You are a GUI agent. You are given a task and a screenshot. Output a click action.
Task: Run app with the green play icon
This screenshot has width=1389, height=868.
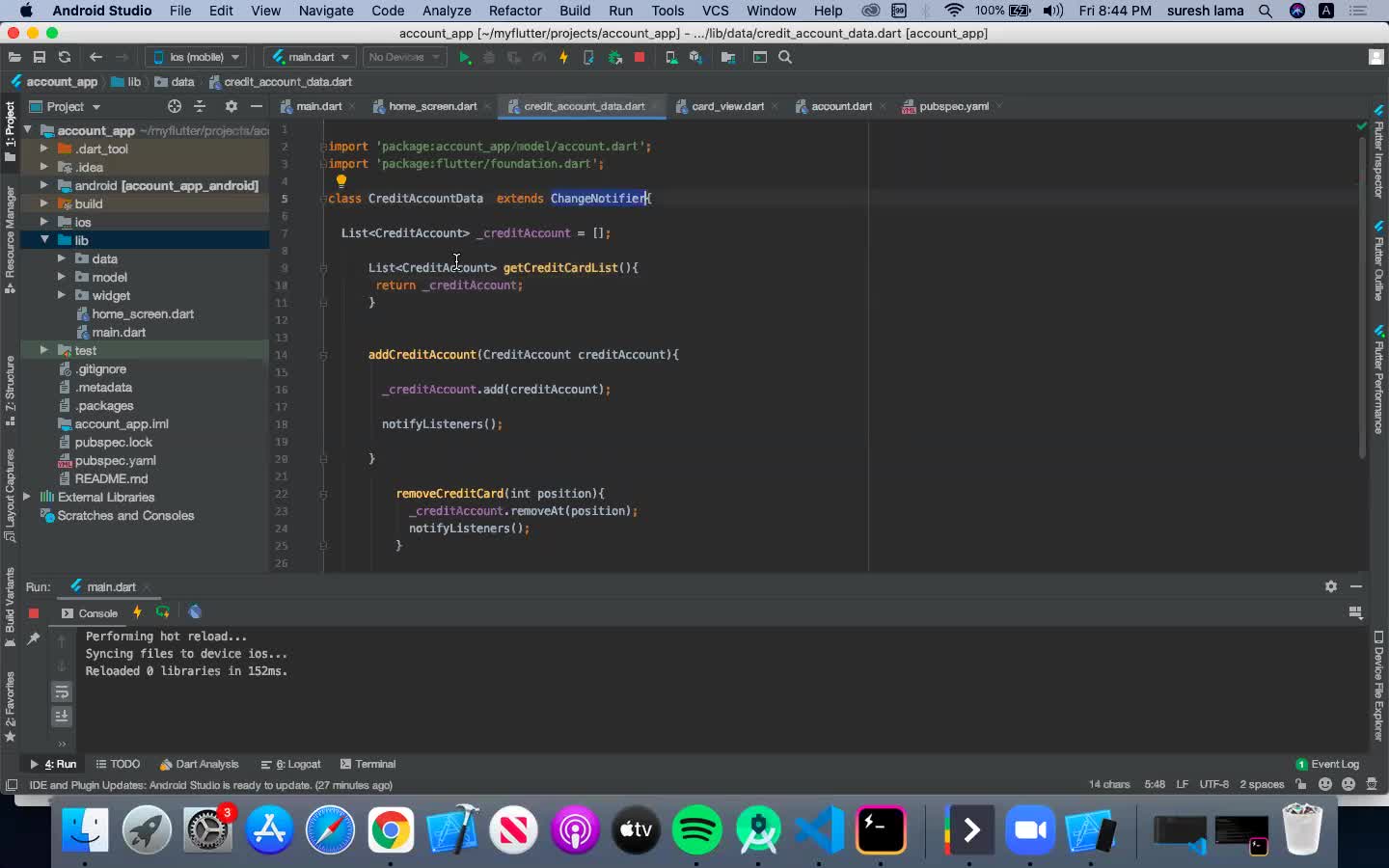pos(464,57)
